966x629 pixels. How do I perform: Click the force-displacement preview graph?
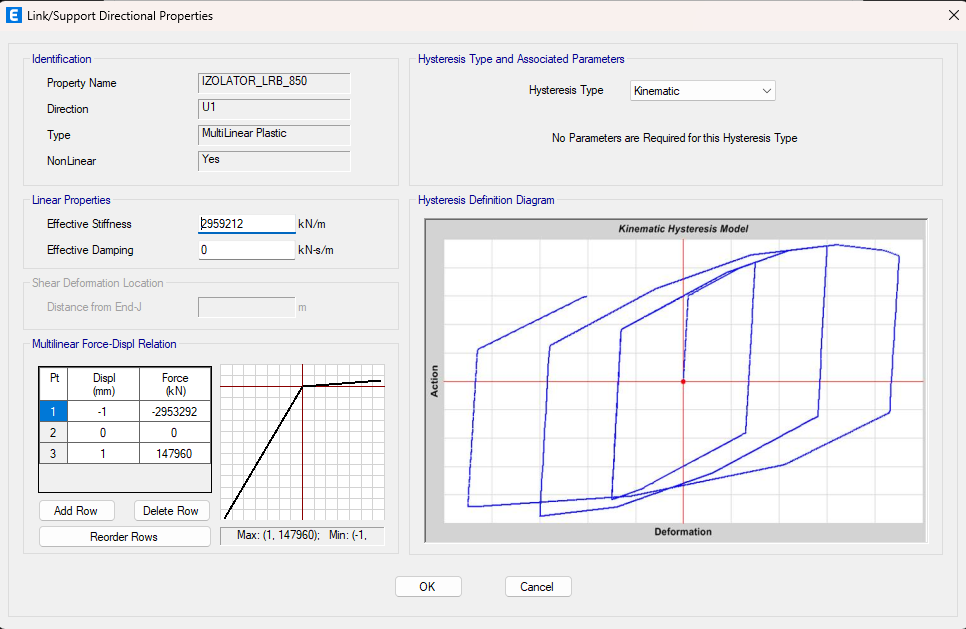pos(302,442)
